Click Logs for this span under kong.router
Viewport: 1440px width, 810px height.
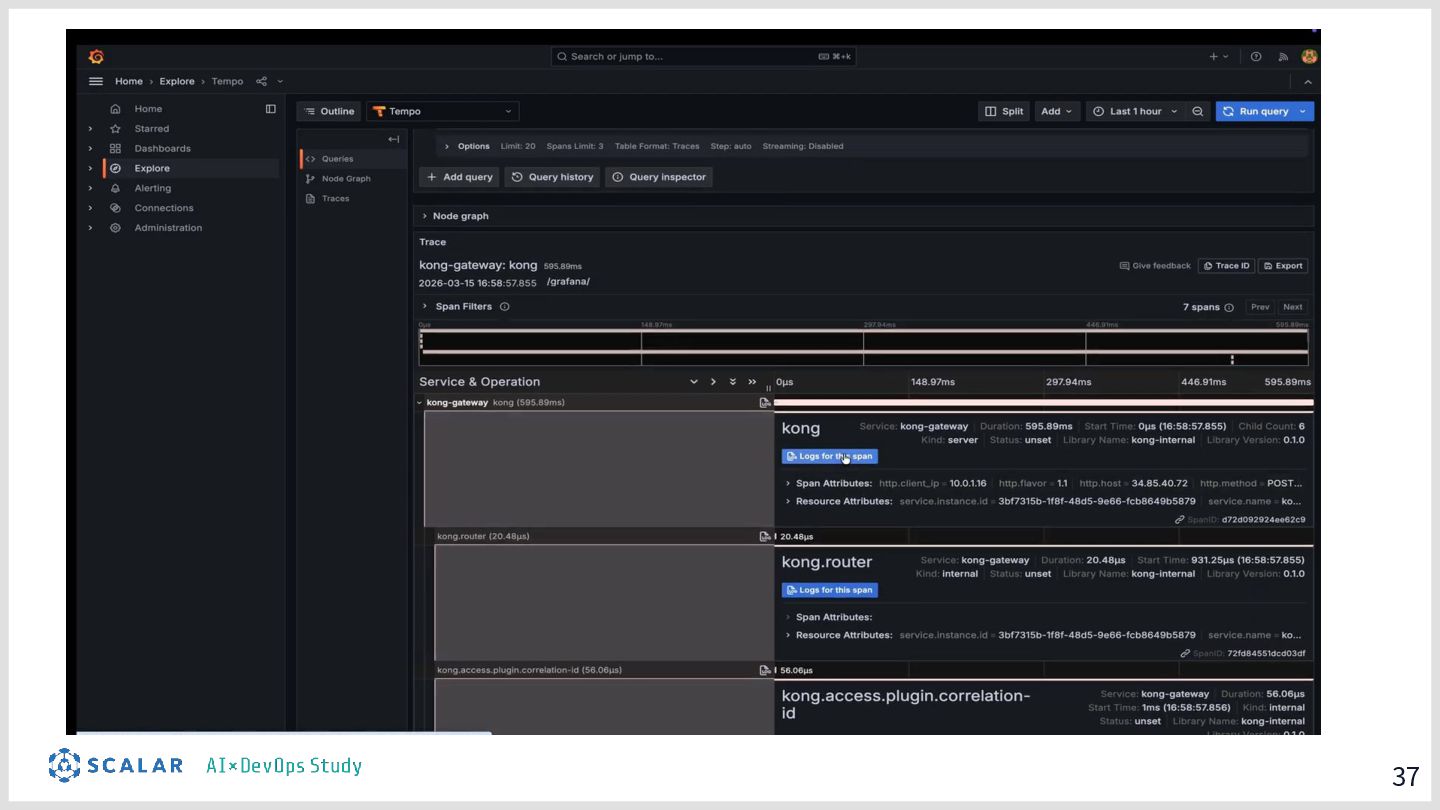coord(829,590)
